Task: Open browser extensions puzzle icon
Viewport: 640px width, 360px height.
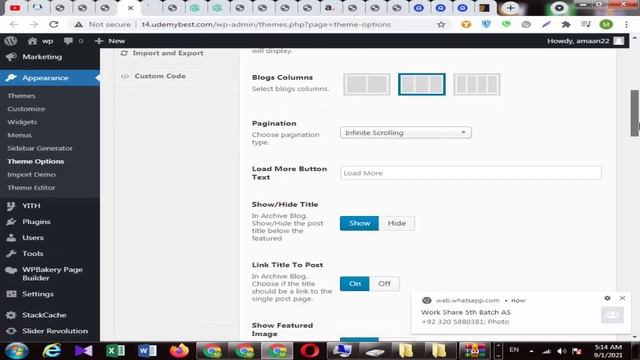Action: 566,24
